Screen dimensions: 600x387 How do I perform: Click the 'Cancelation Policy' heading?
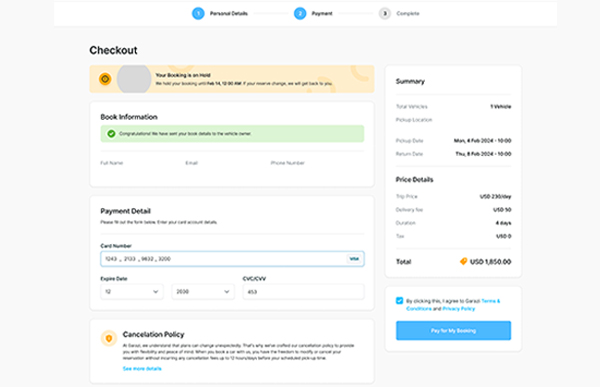tap(153, 334)
